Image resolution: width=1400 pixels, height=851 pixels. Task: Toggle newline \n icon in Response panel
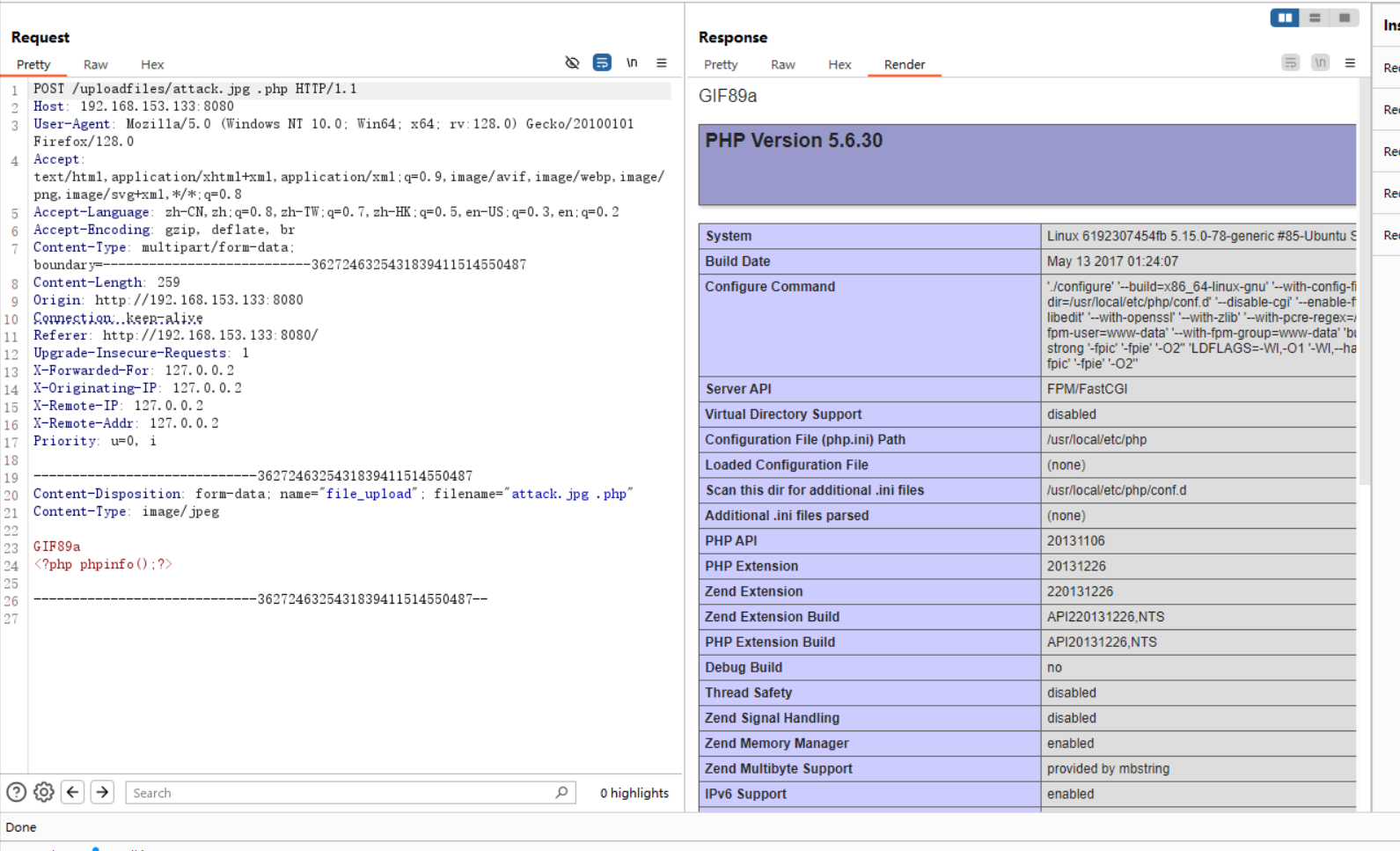click(x=1320, y=62)
